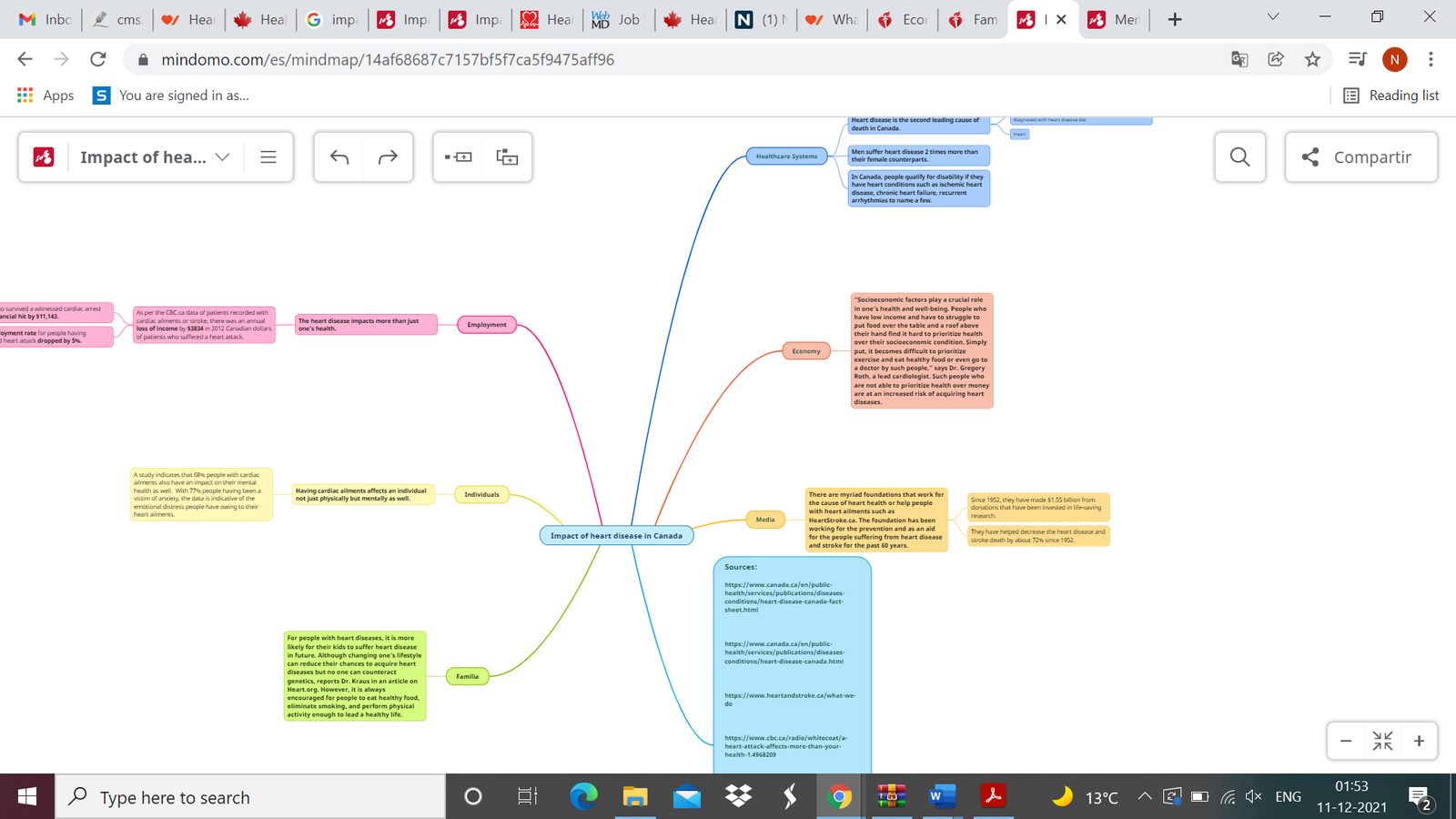The image size is (1456, 819).
Task: Reload the current page
Action: (x=97, y=59)
